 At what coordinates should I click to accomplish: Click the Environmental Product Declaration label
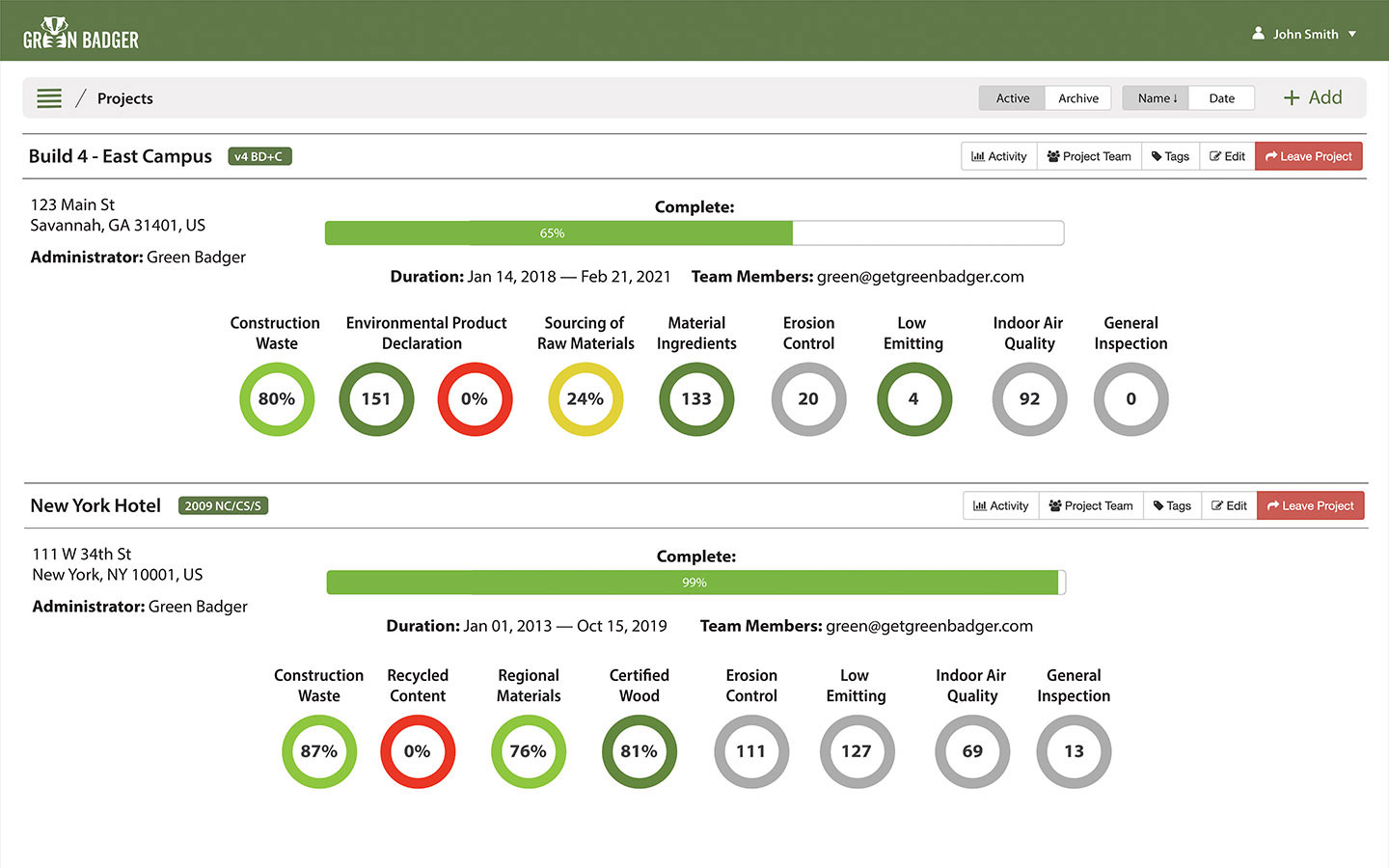(425, 334)
